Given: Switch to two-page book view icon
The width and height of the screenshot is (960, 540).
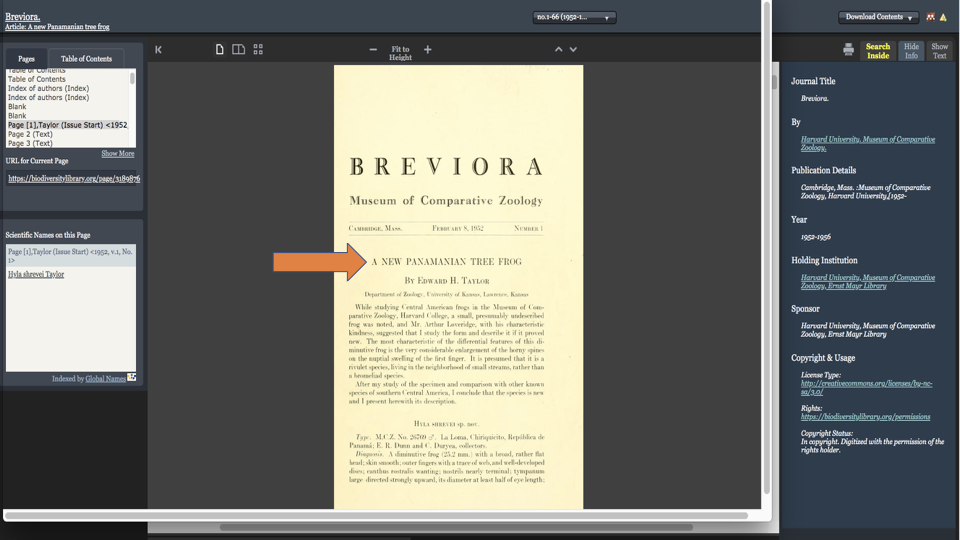Looking at the screenshot, I should [238, 49].
